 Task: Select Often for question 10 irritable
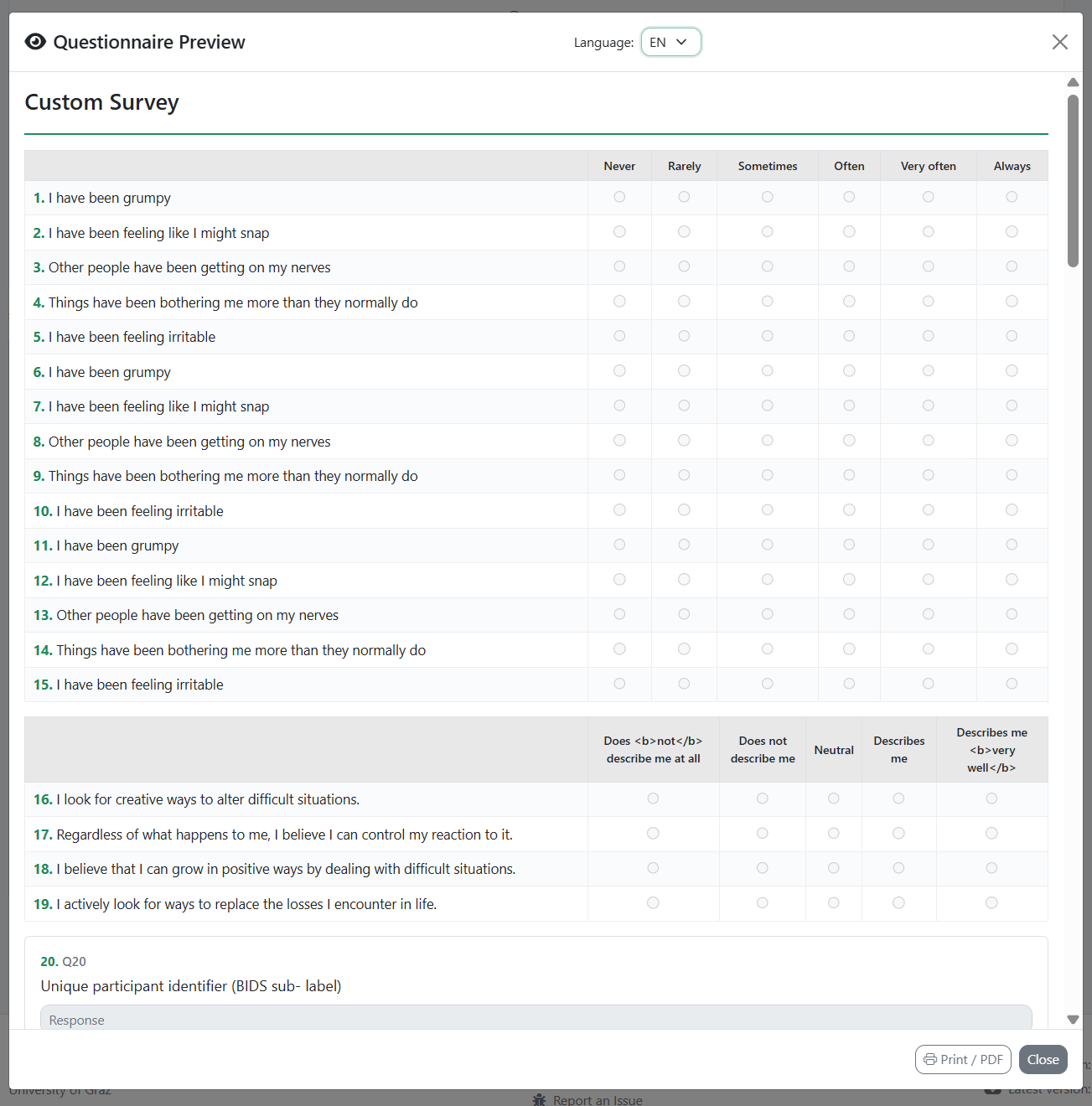coord(849,509)
